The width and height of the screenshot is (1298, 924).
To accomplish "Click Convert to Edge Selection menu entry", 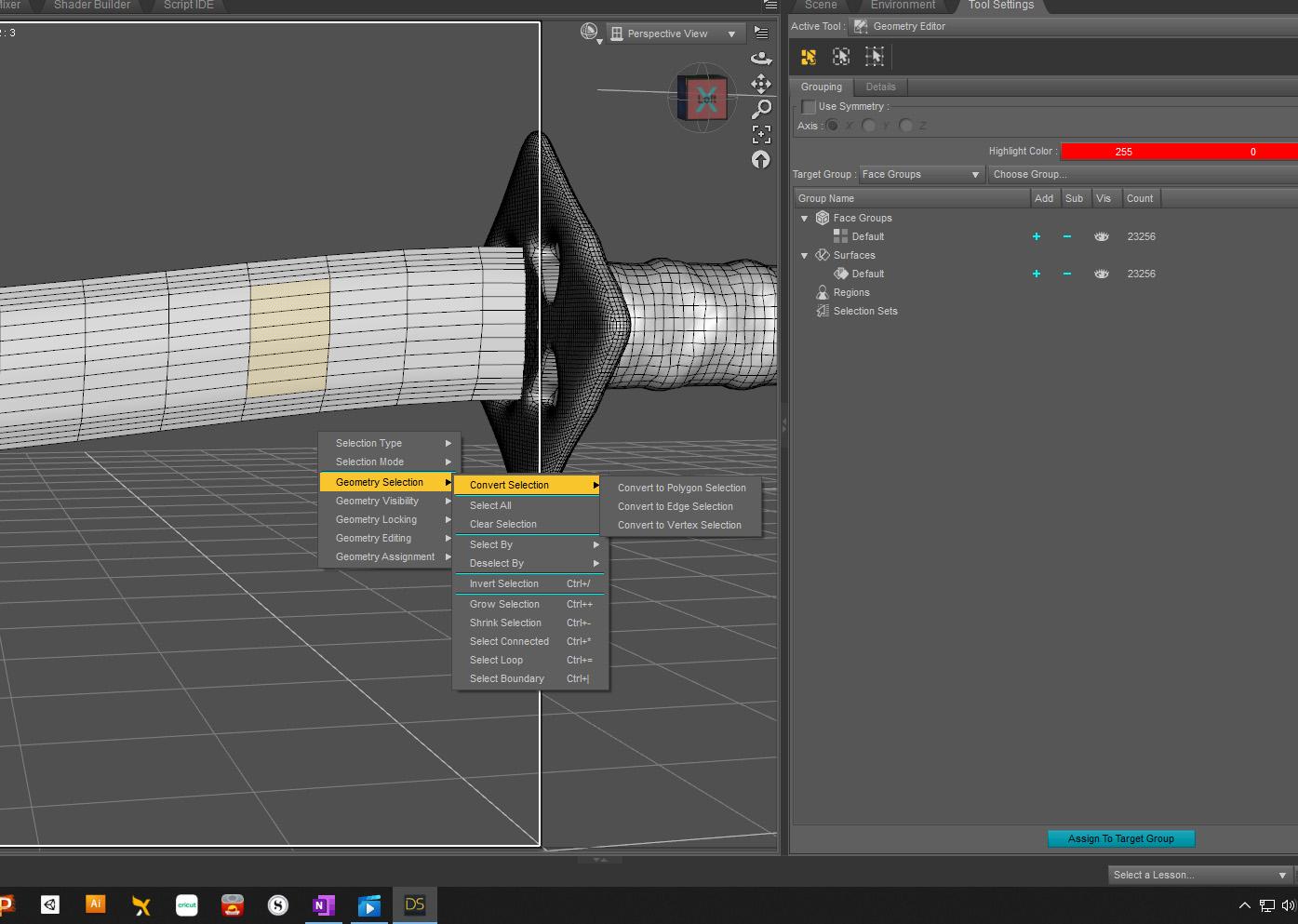I will click(x=675, y=506).
